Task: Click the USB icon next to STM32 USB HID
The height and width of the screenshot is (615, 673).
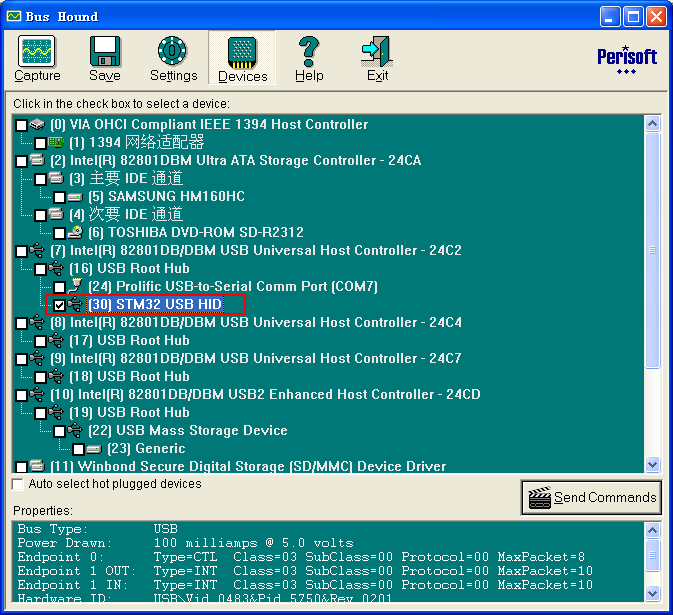Action: [x=75, y=304]
